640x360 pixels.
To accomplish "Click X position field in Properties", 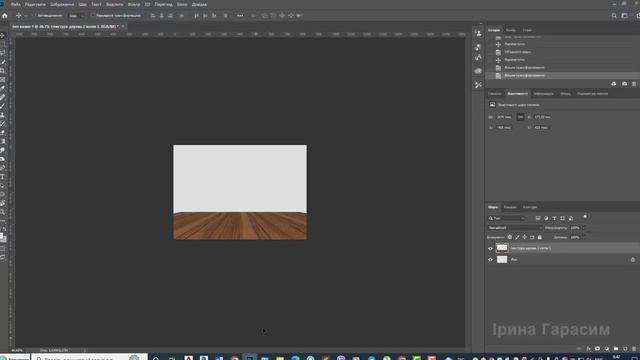I will click(x=504, y=128).
